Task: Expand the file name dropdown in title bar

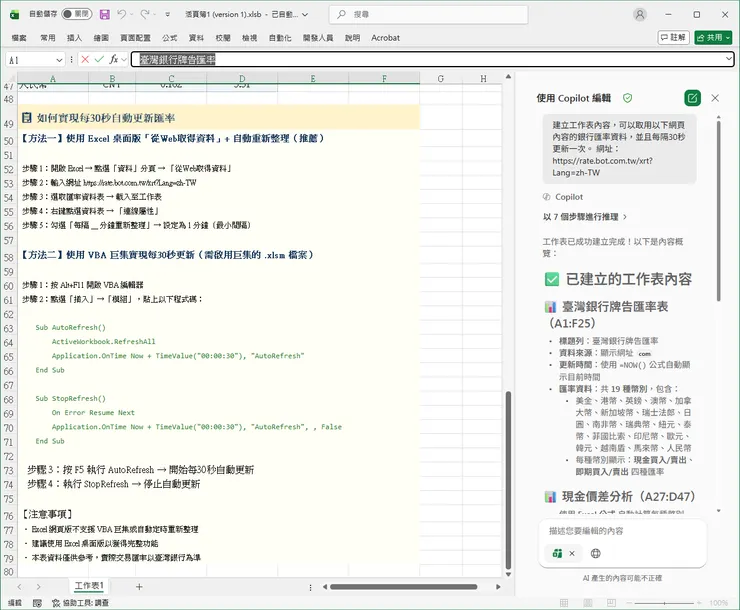Action: 305,15
